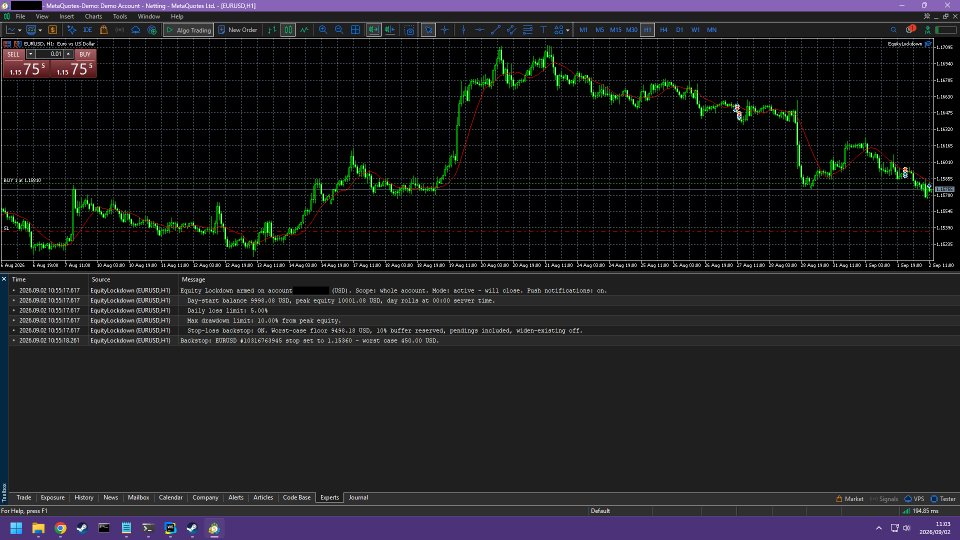Select the H4 timeframe
Screen dimensions: 960x540
coord(663,29)
